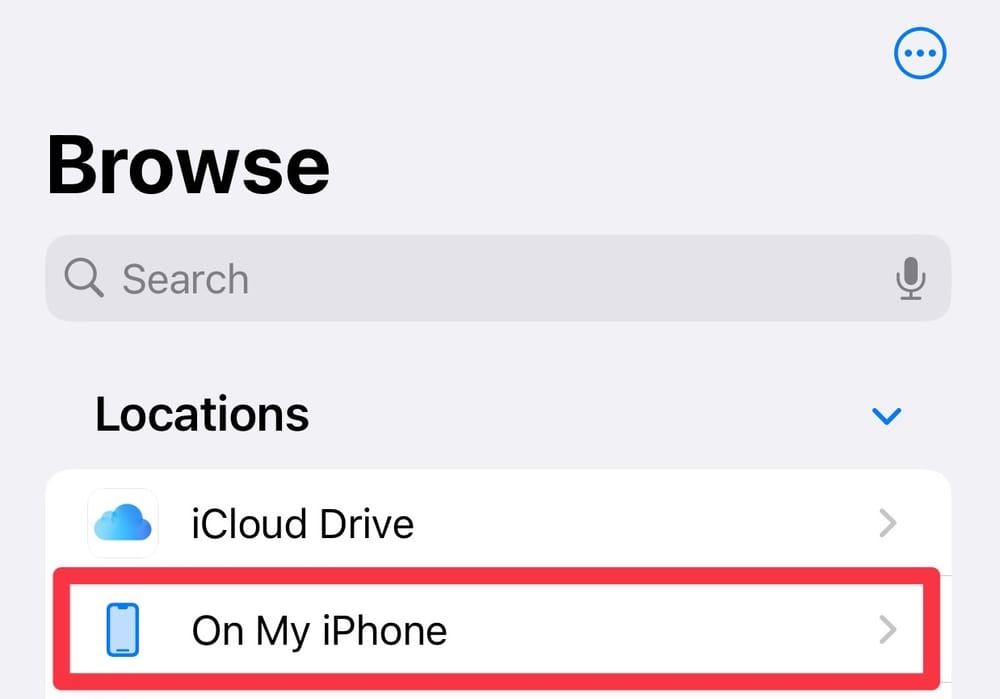
Task: Collapse the Locations section with its chevron
Action: pos(887,415)
